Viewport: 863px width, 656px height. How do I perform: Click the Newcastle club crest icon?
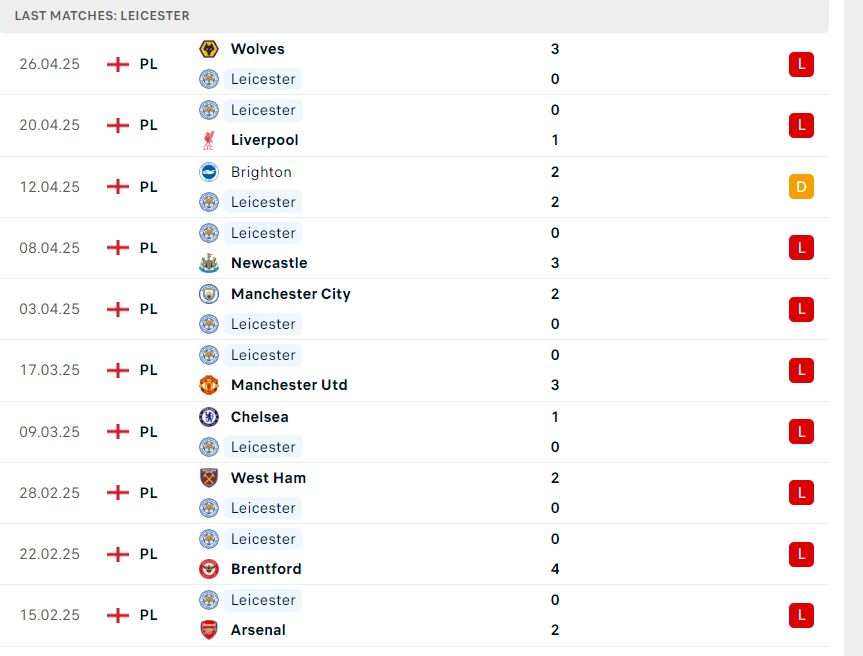[209, 263]
